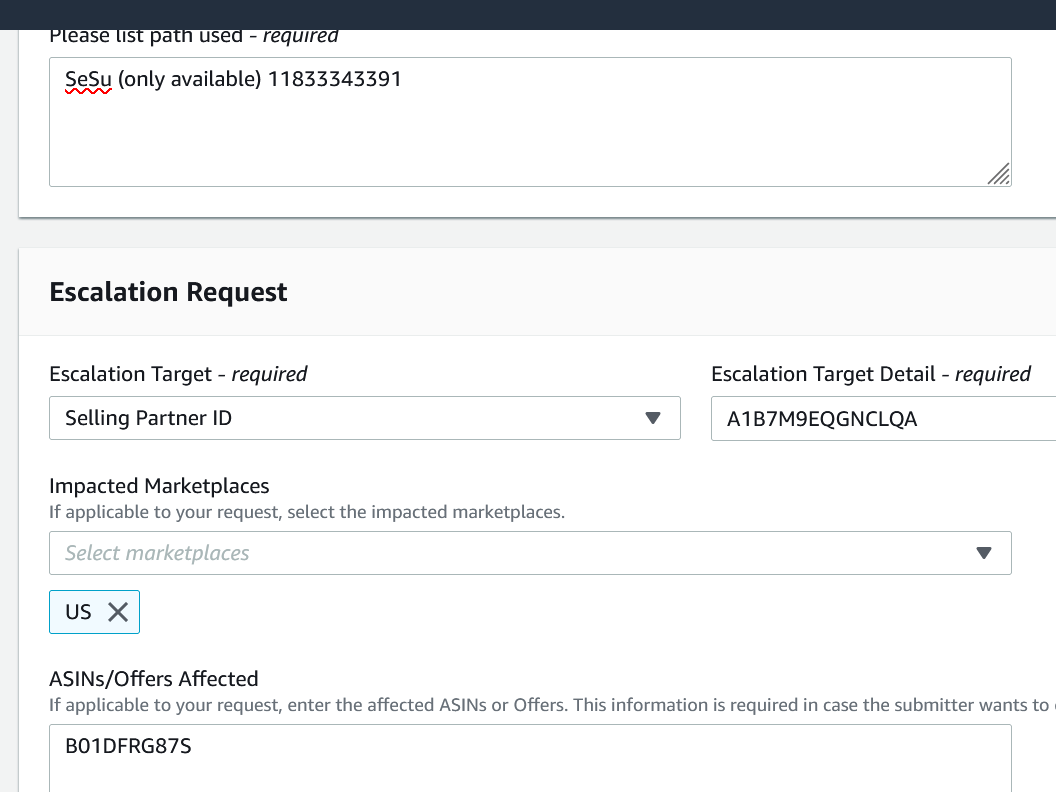Remove the US marketplace token
Screen dimensions: 1056x792
pos(118,612)
